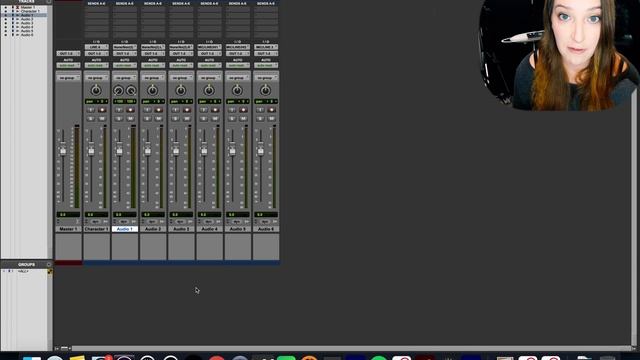640x360 pixels.
Task: Enable input monitoring on Audio 3
Action: coord(175,110)
